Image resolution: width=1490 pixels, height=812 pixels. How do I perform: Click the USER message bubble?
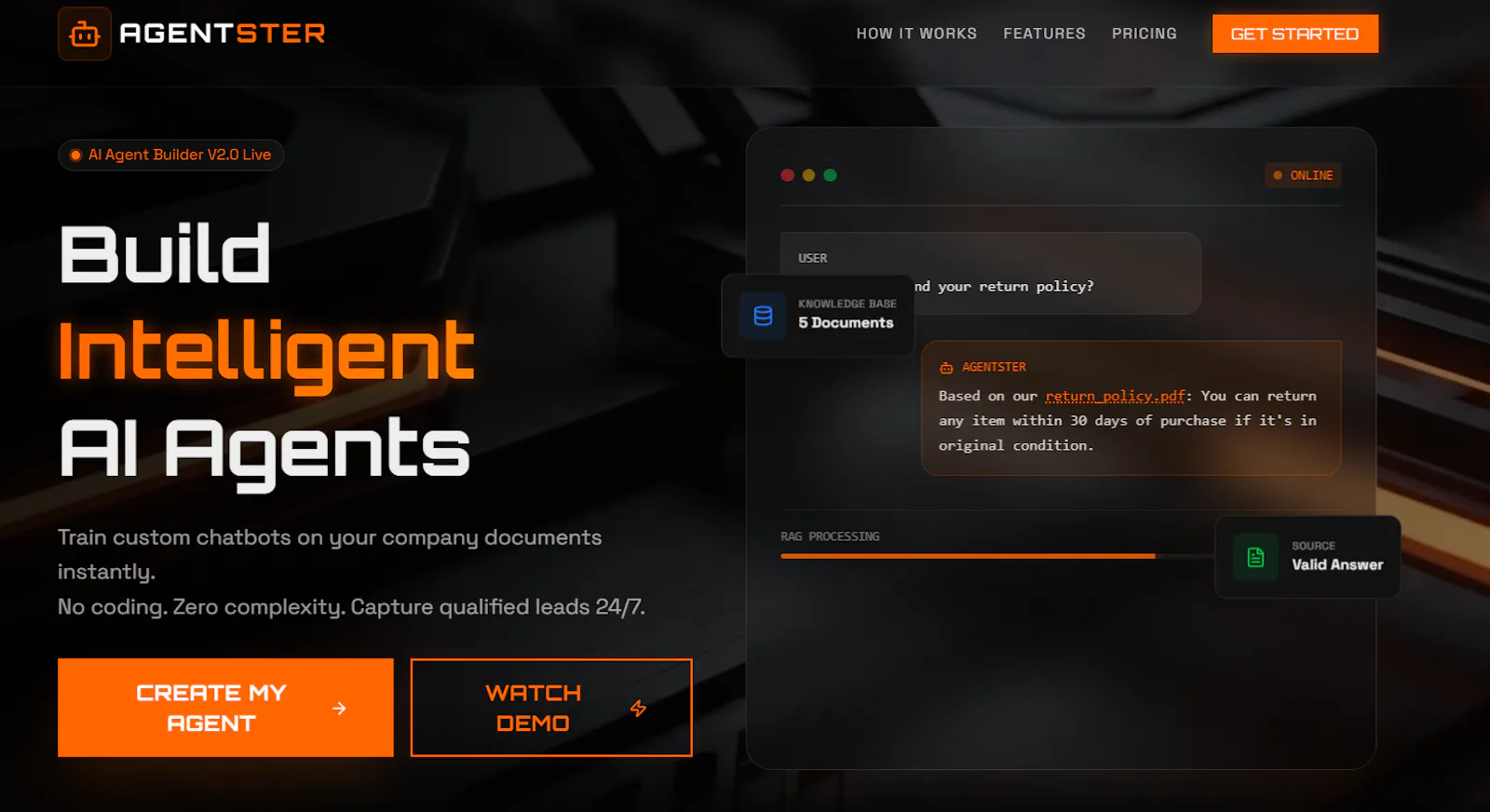(991, 273)
